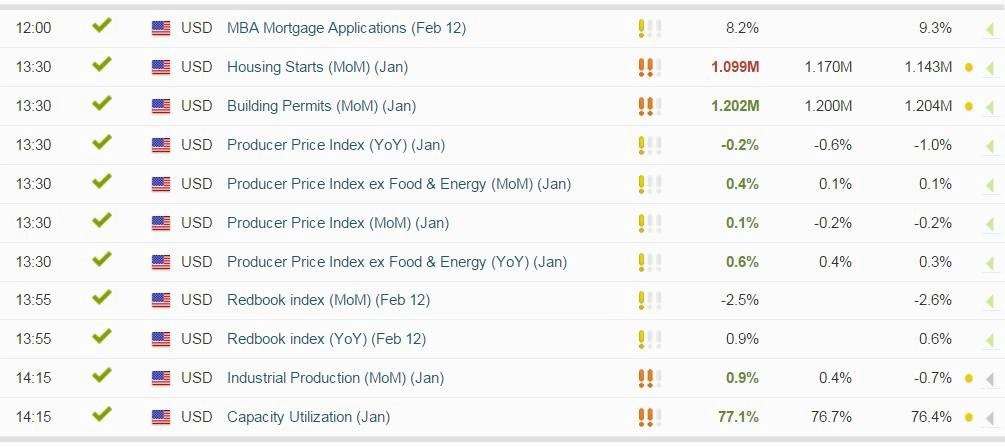Click the US flag on Capacity Utilization row
This screenshot has height=447, width=1005.
(161, 417)
